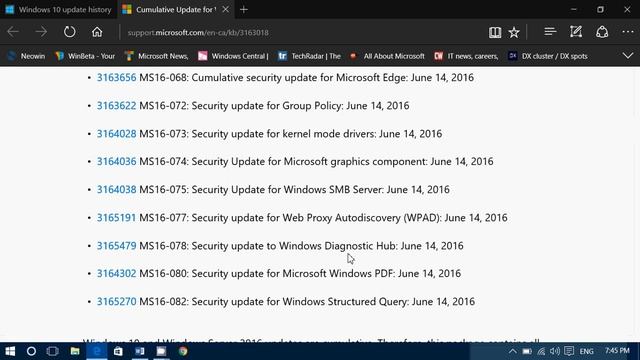Open the Windows Start menu

[10, 351]
